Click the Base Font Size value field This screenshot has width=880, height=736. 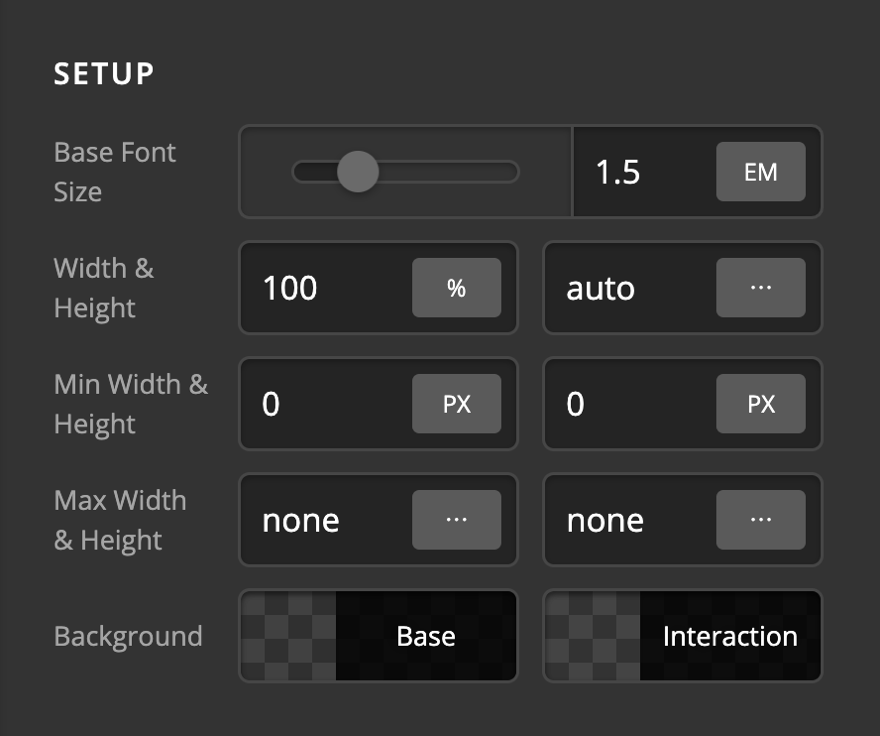point(642,172)
